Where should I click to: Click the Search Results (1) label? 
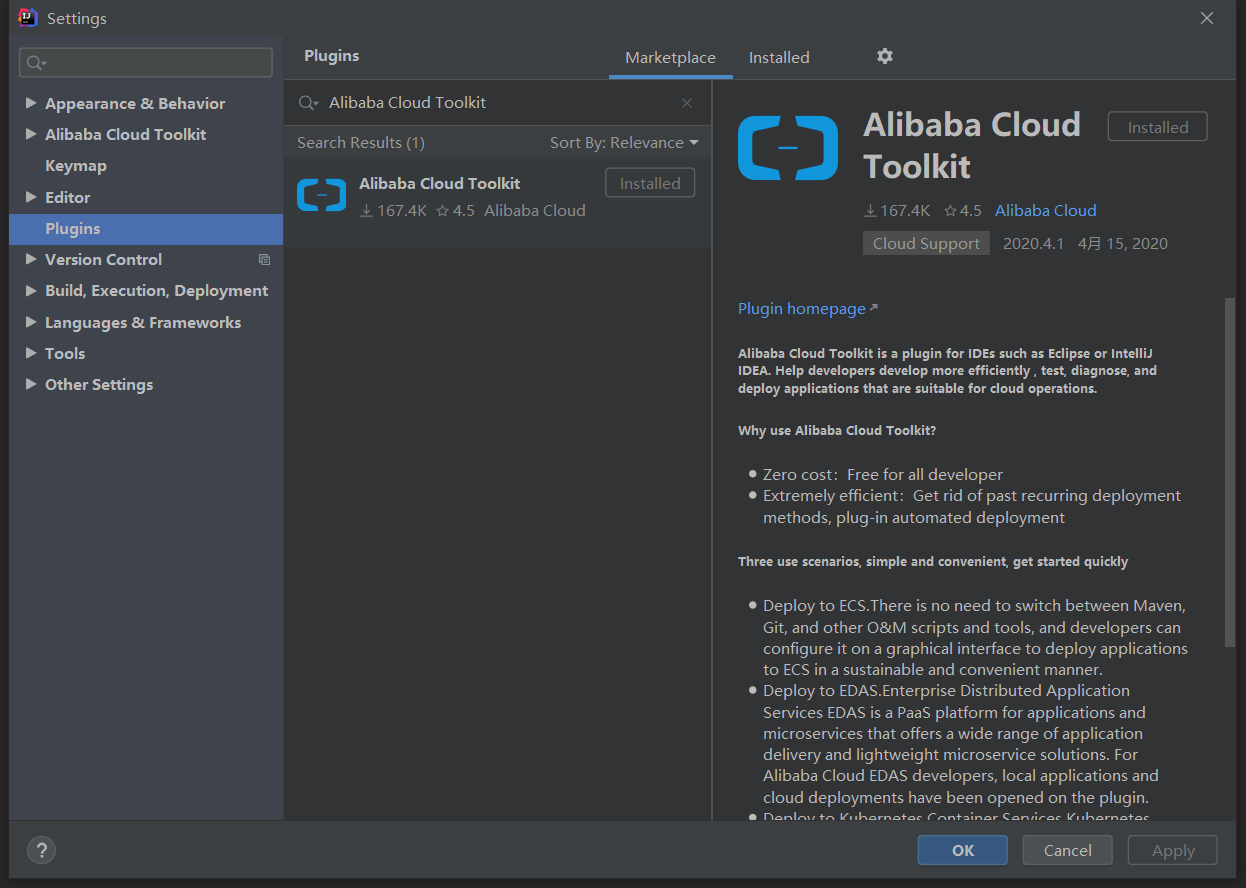361,143
